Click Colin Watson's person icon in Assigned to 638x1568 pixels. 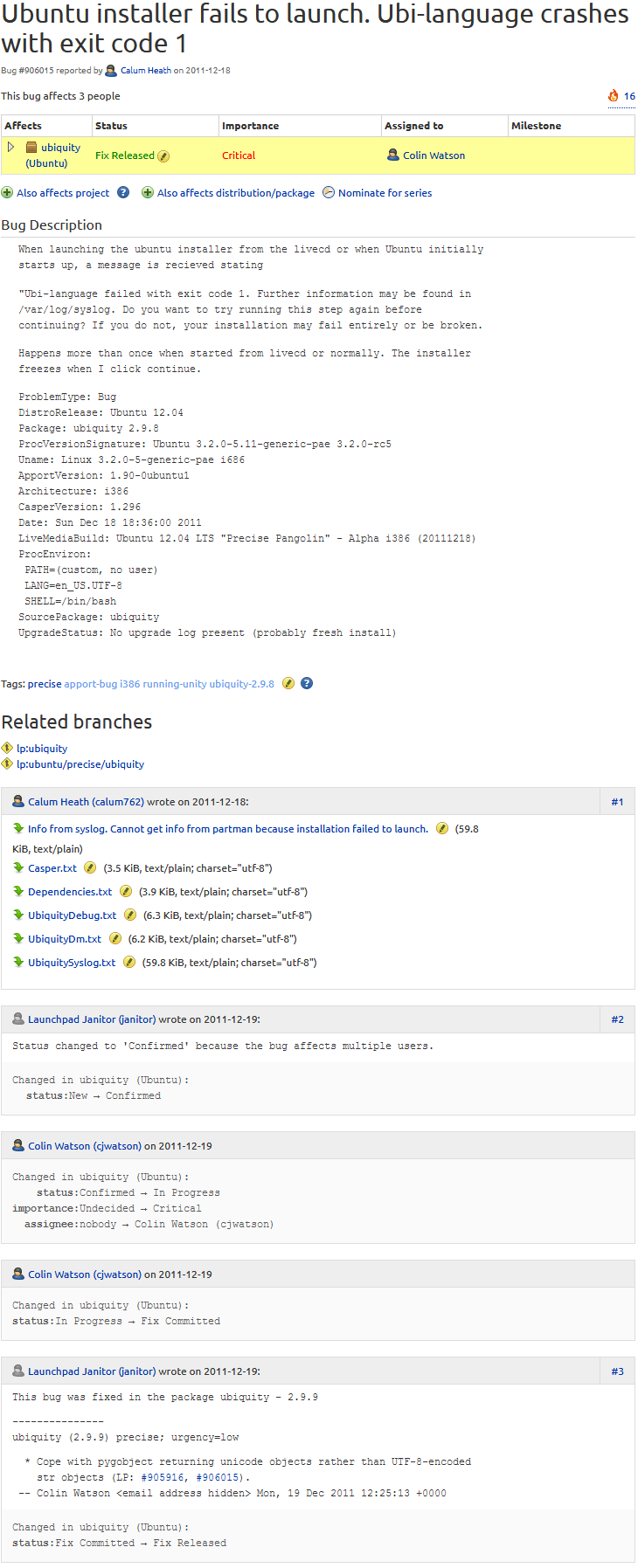point(393,155)
